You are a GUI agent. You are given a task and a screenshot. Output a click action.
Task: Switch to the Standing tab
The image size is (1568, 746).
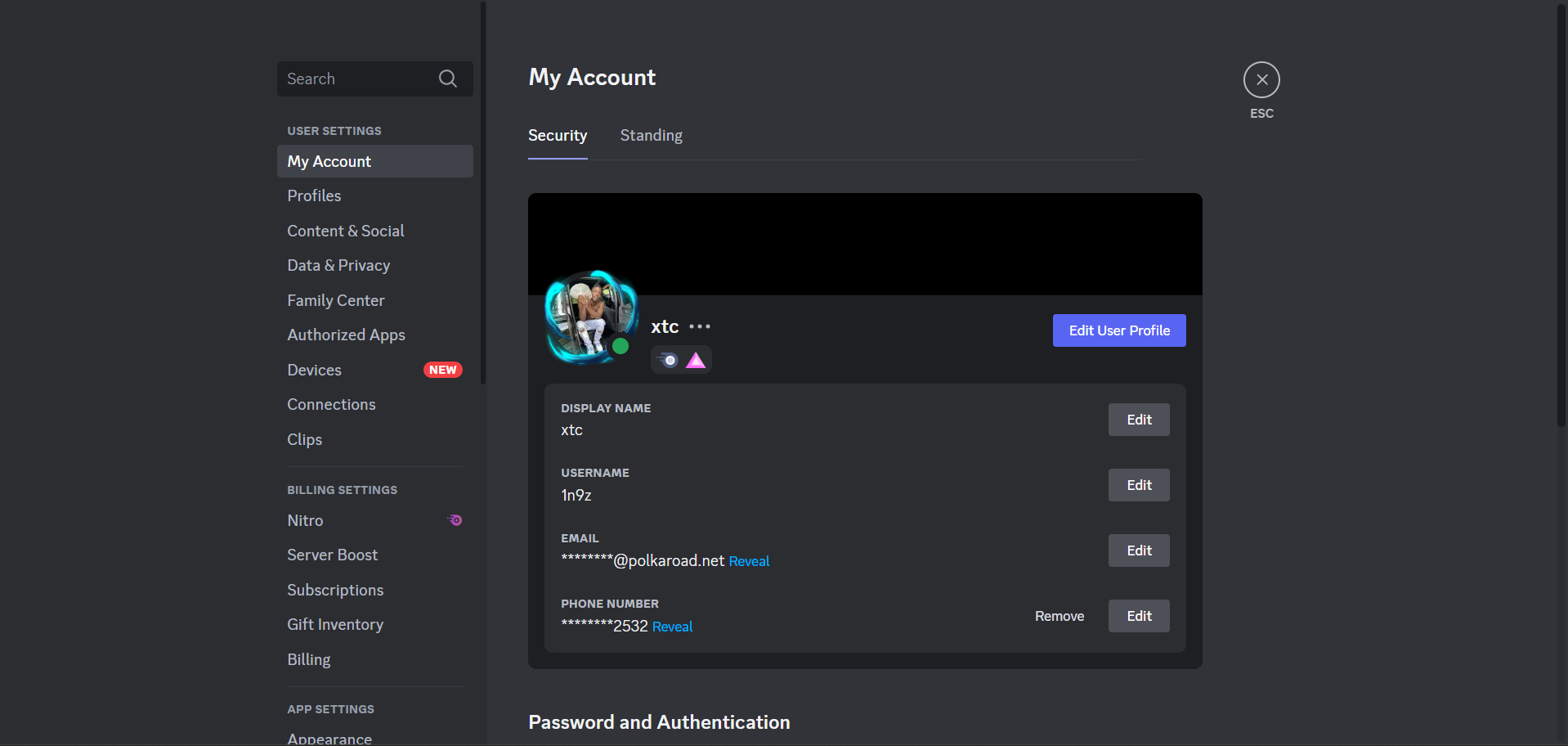coord(651,136)
